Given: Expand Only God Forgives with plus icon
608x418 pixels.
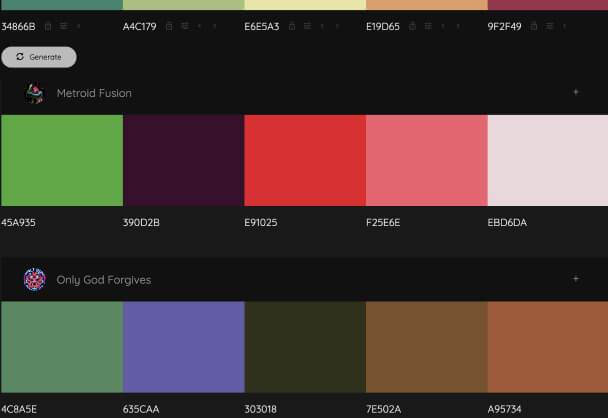Looking at the screenshot, I should tap(575, 279).
